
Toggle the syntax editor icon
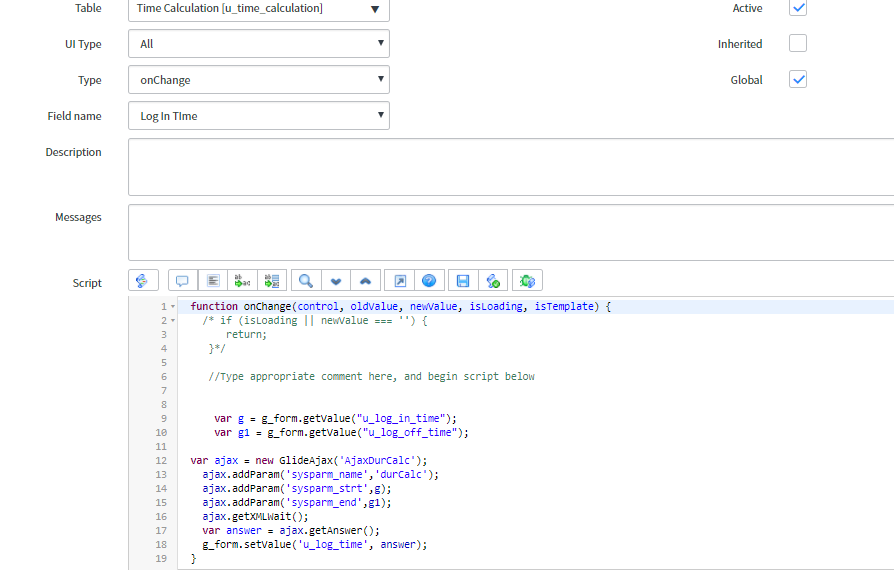(142, 281)
